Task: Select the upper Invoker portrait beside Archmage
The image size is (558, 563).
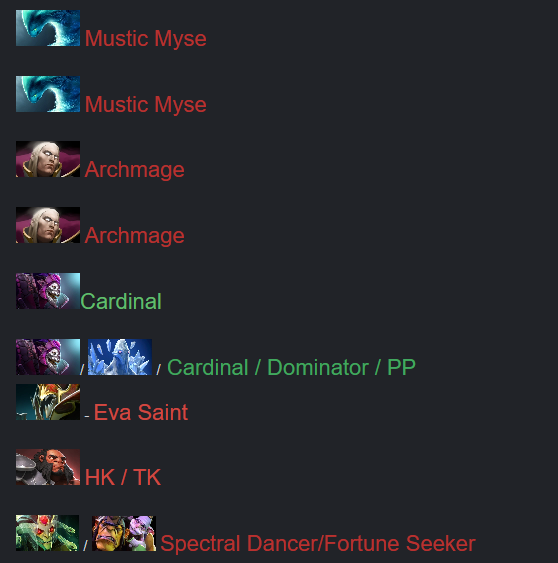Action: 48,159
